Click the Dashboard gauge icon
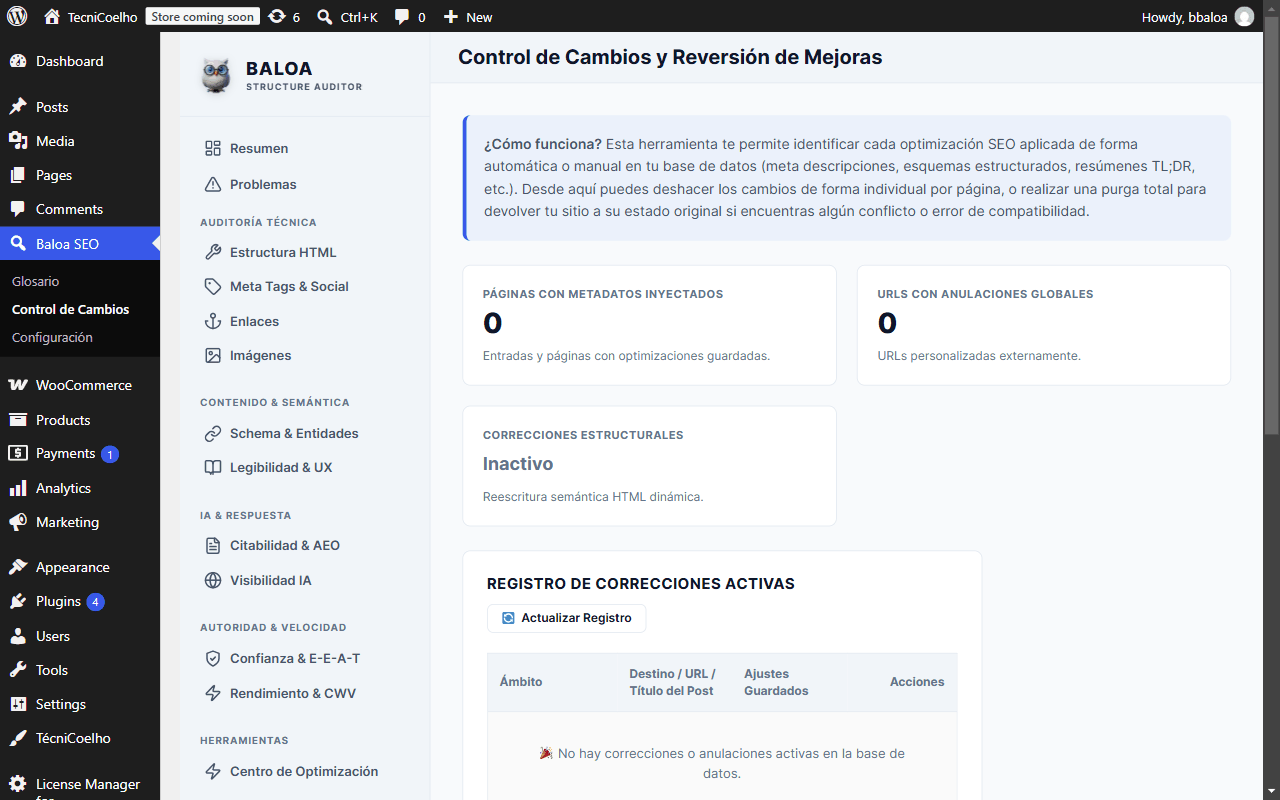This screenshot has height=800, width=1280. pyautogui.click(x=18, y=61)
